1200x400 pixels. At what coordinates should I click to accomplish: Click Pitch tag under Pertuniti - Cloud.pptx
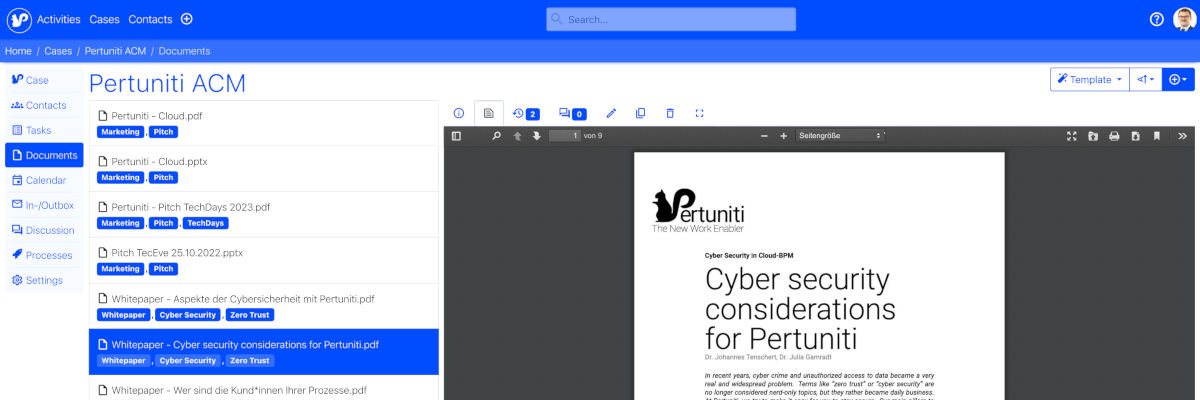click(x=164, y=177)
